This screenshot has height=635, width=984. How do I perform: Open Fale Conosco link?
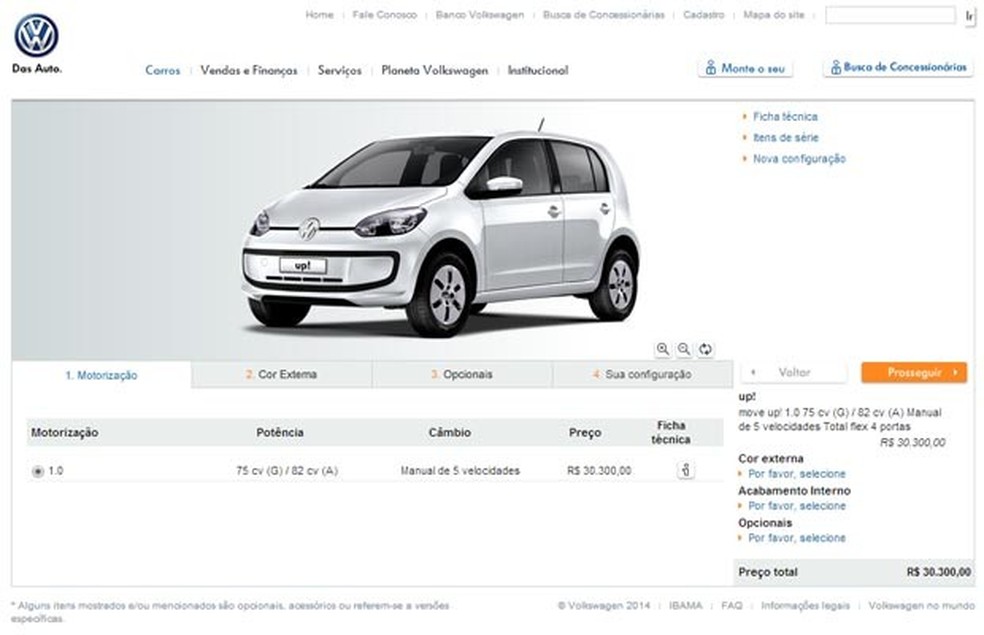(385, 14)
